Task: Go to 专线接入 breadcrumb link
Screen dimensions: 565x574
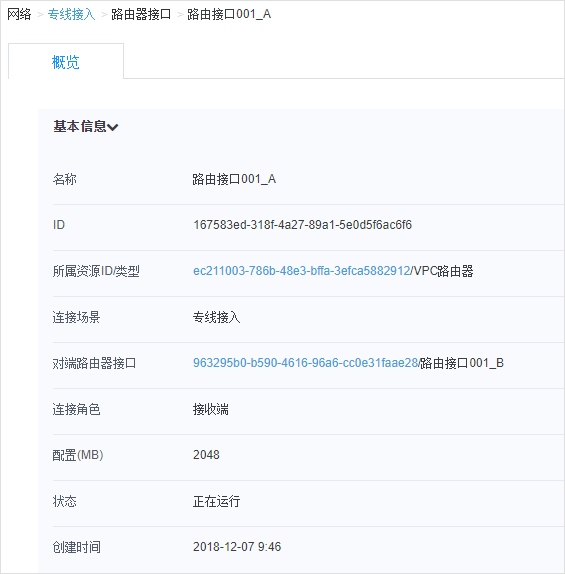Action: pyautogui.click(x=71, y=14)
